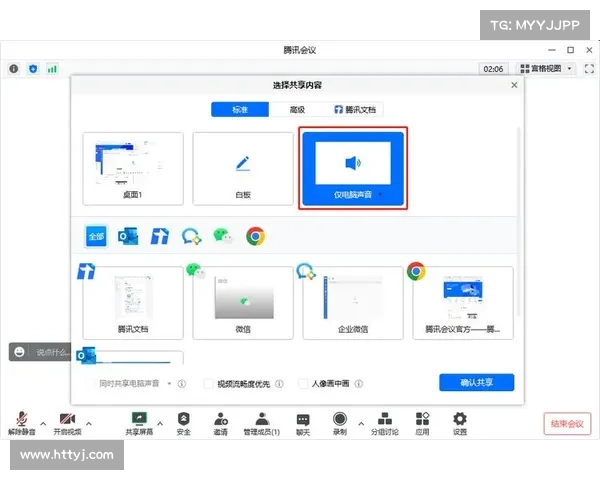Select the 白板 whiteboard tile
The height and width of the screenshot is (480, 600).
[x=243, y=169]
